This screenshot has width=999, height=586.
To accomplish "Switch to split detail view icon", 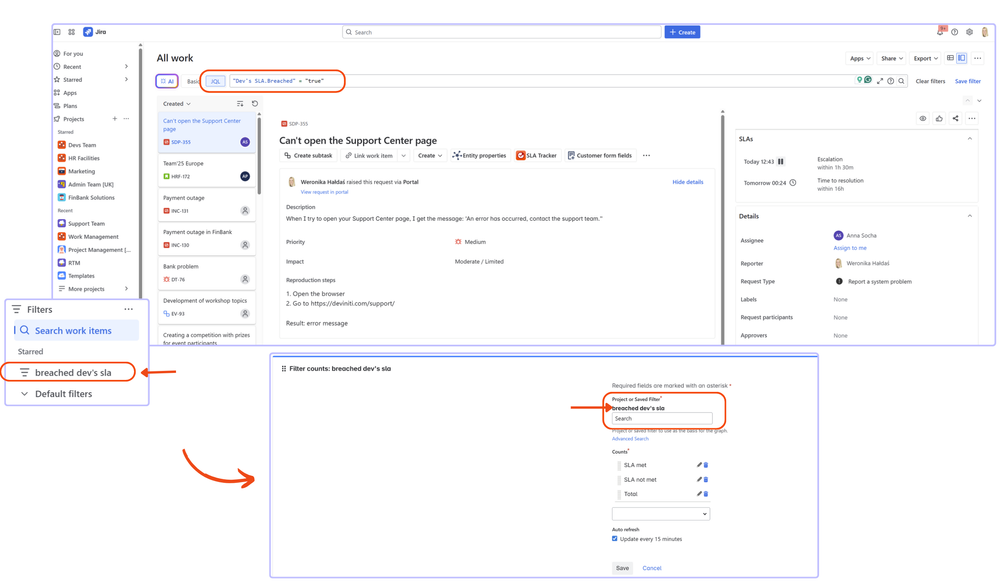I will coord(961,58).
